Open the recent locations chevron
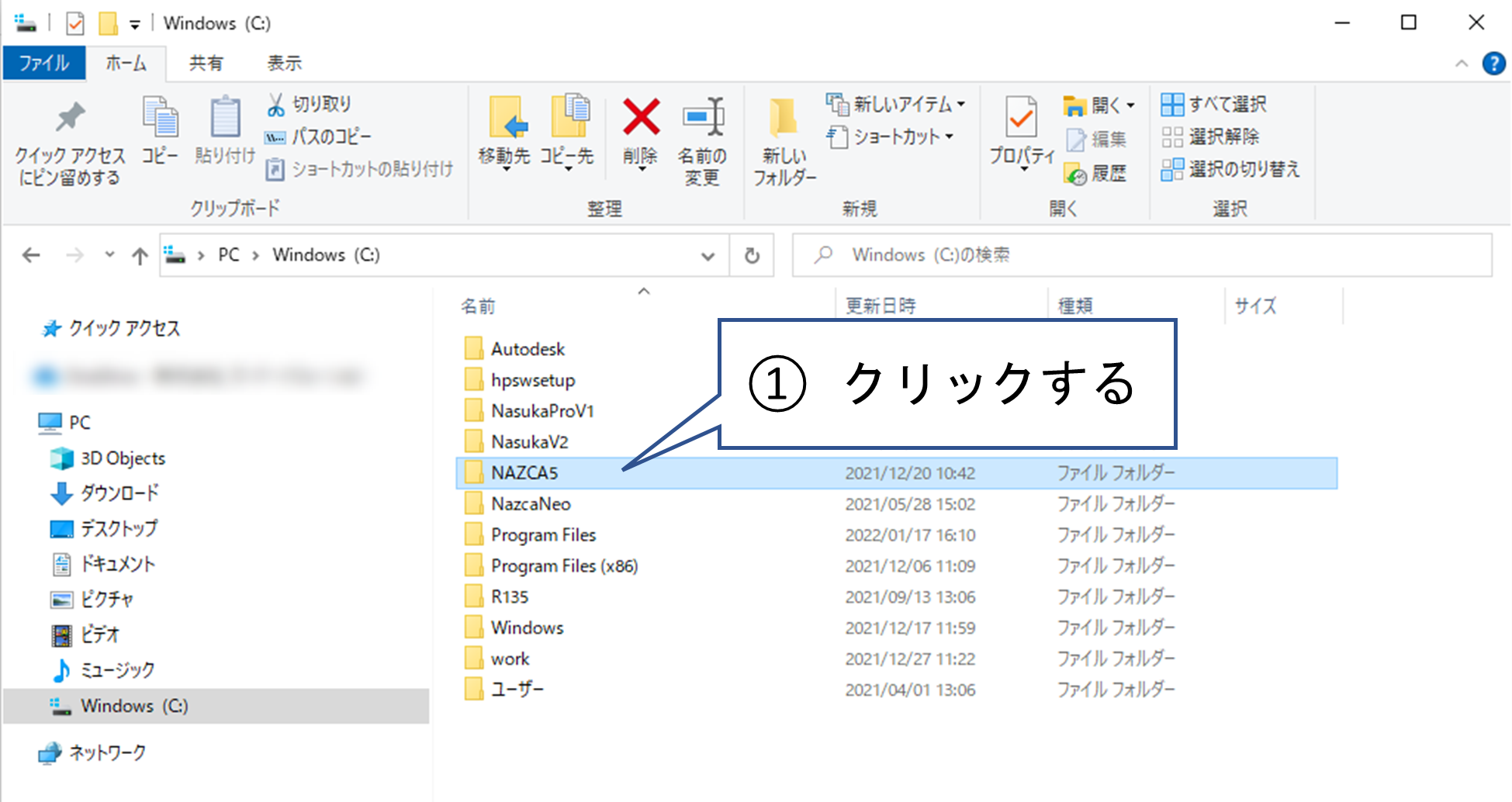This screenshot has width=1512, height=802. point(109,254)
